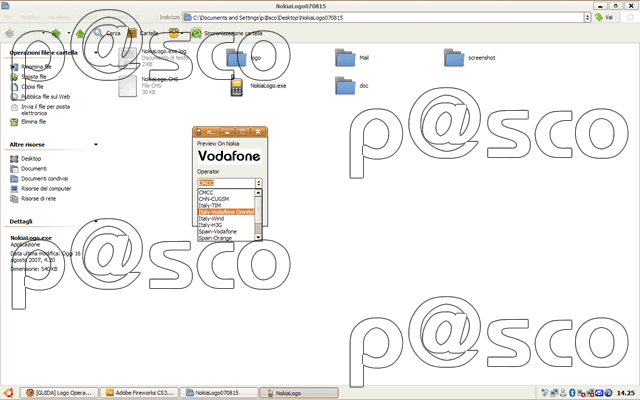This screenshot has height=400, width=640.
Task: Select the NokiaLogo.exe.log file icon
Action: point(128,58)
